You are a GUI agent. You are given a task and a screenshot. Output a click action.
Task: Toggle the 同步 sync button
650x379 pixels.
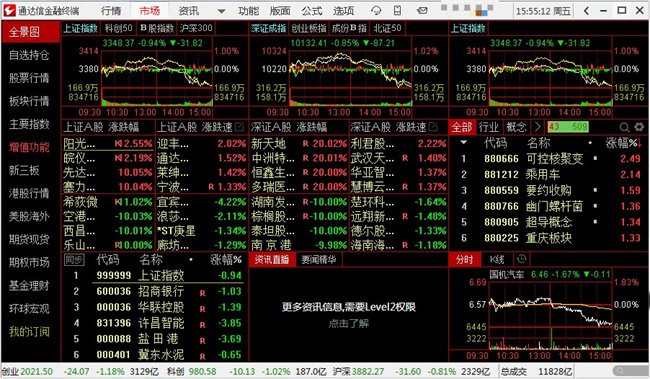pyautogui.click(x=74, y=260)
